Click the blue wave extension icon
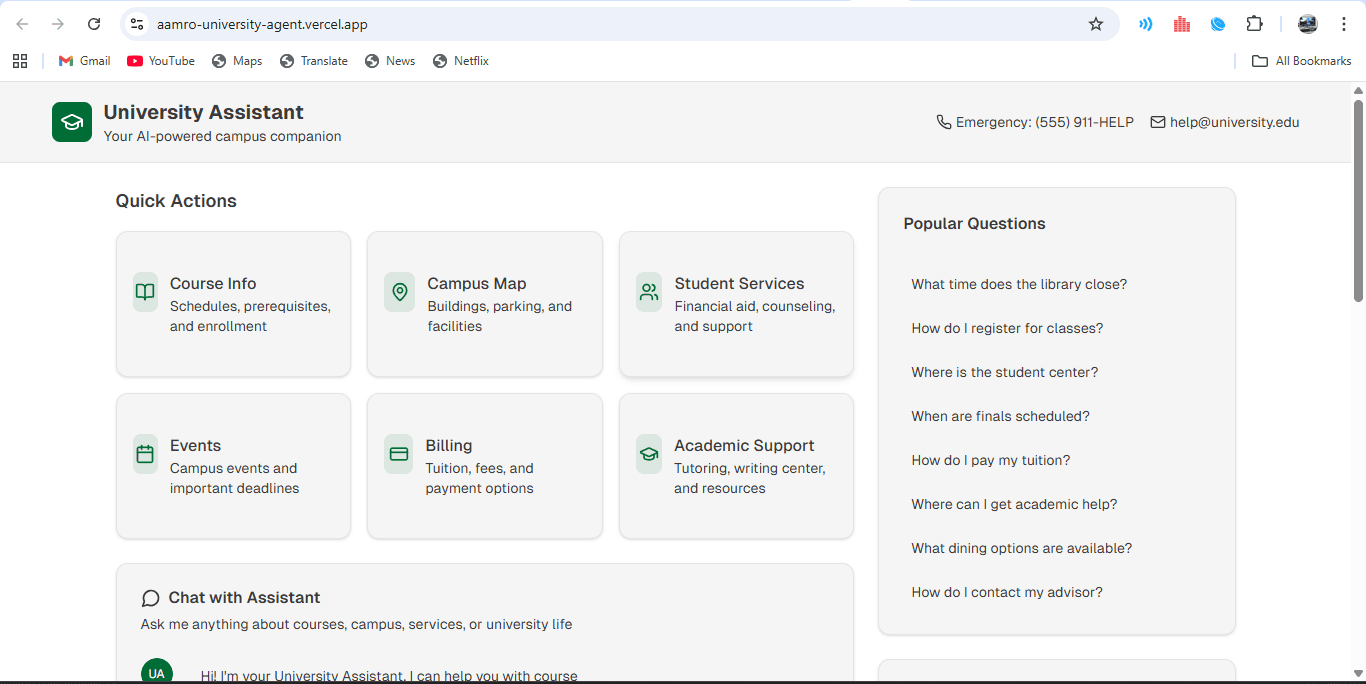 point(1146,24)
